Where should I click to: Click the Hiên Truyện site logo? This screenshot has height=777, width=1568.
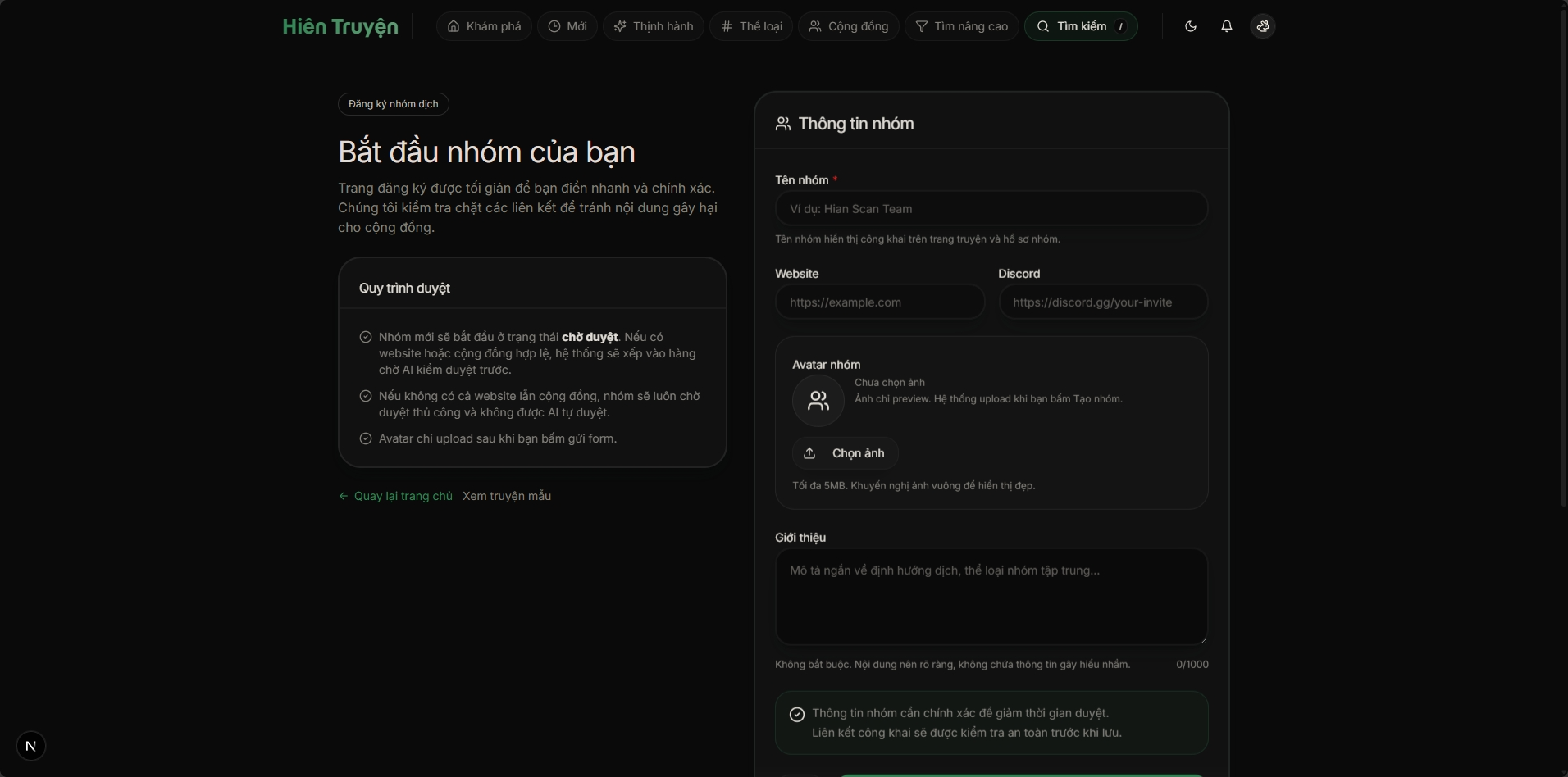point(340,26)
